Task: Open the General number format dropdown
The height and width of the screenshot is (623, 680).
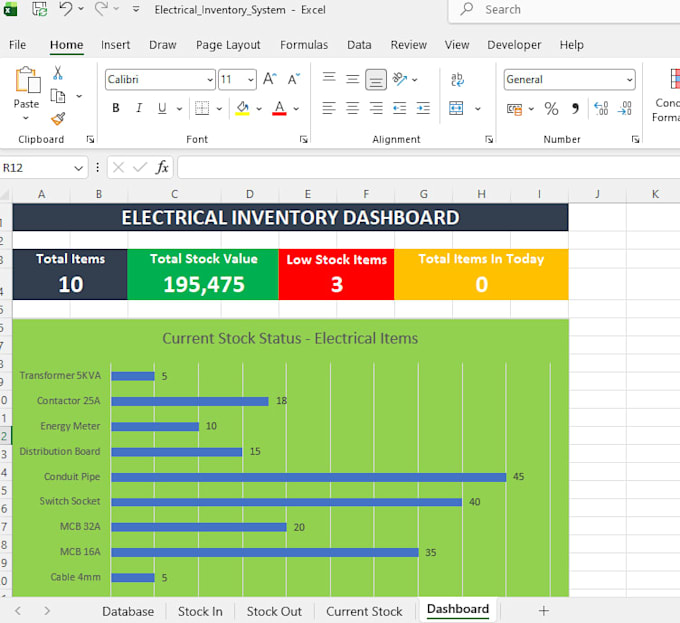Action: (629, 80)
